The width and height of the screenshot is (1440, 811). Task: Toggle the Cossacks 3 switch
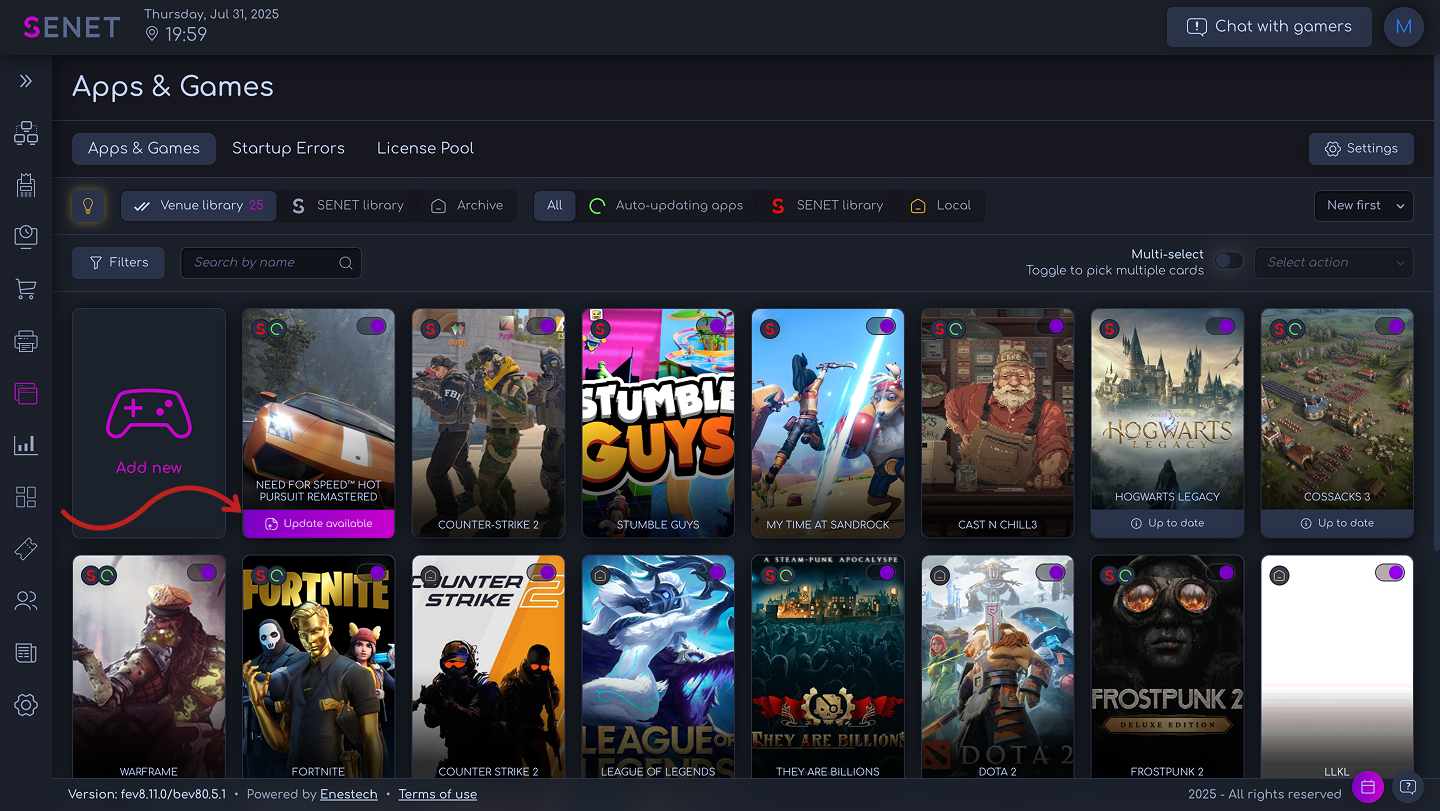tap(1390, 326)
